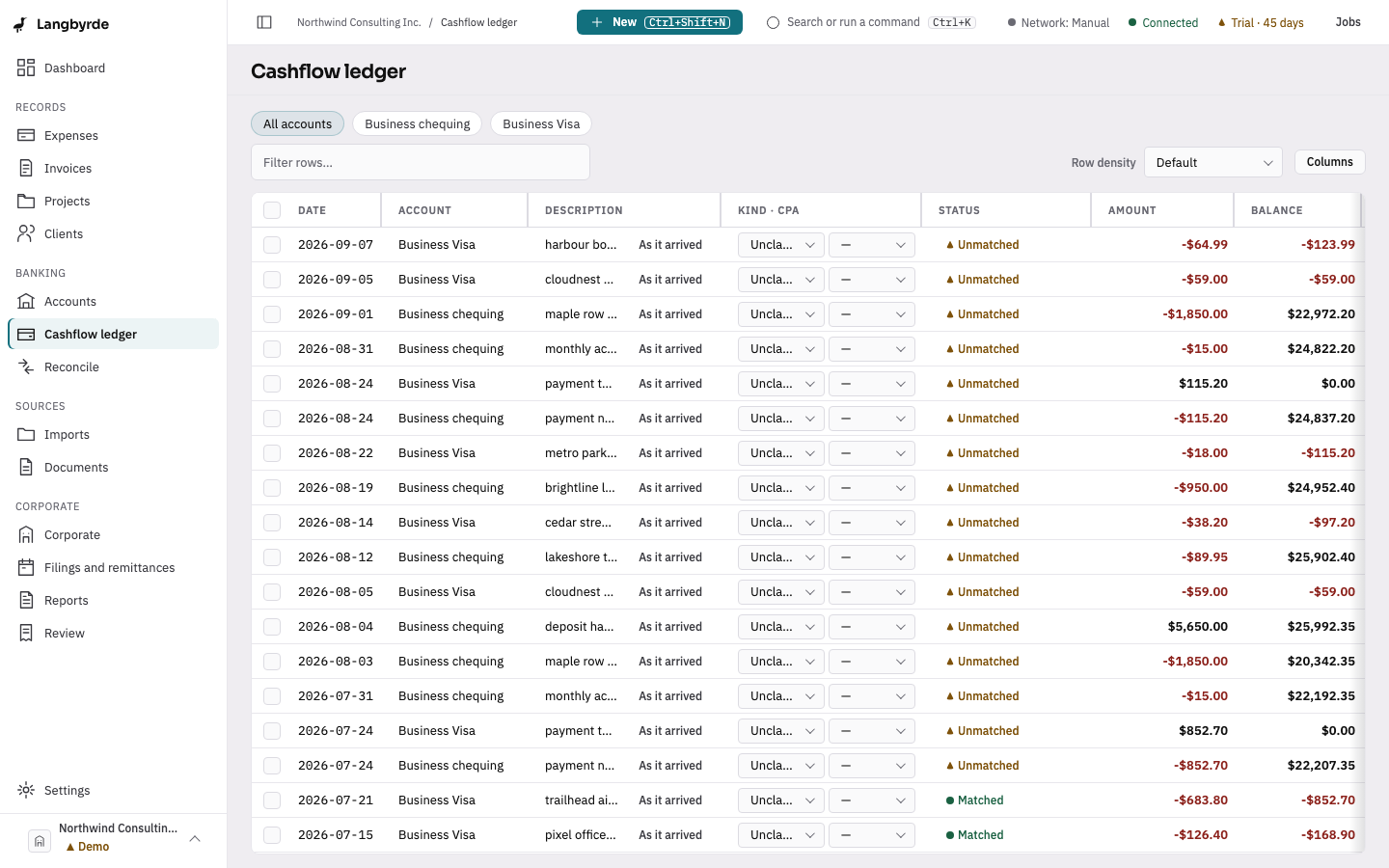Check the 2026-08-31 monthly row checkbox

[x=272, y=349]
